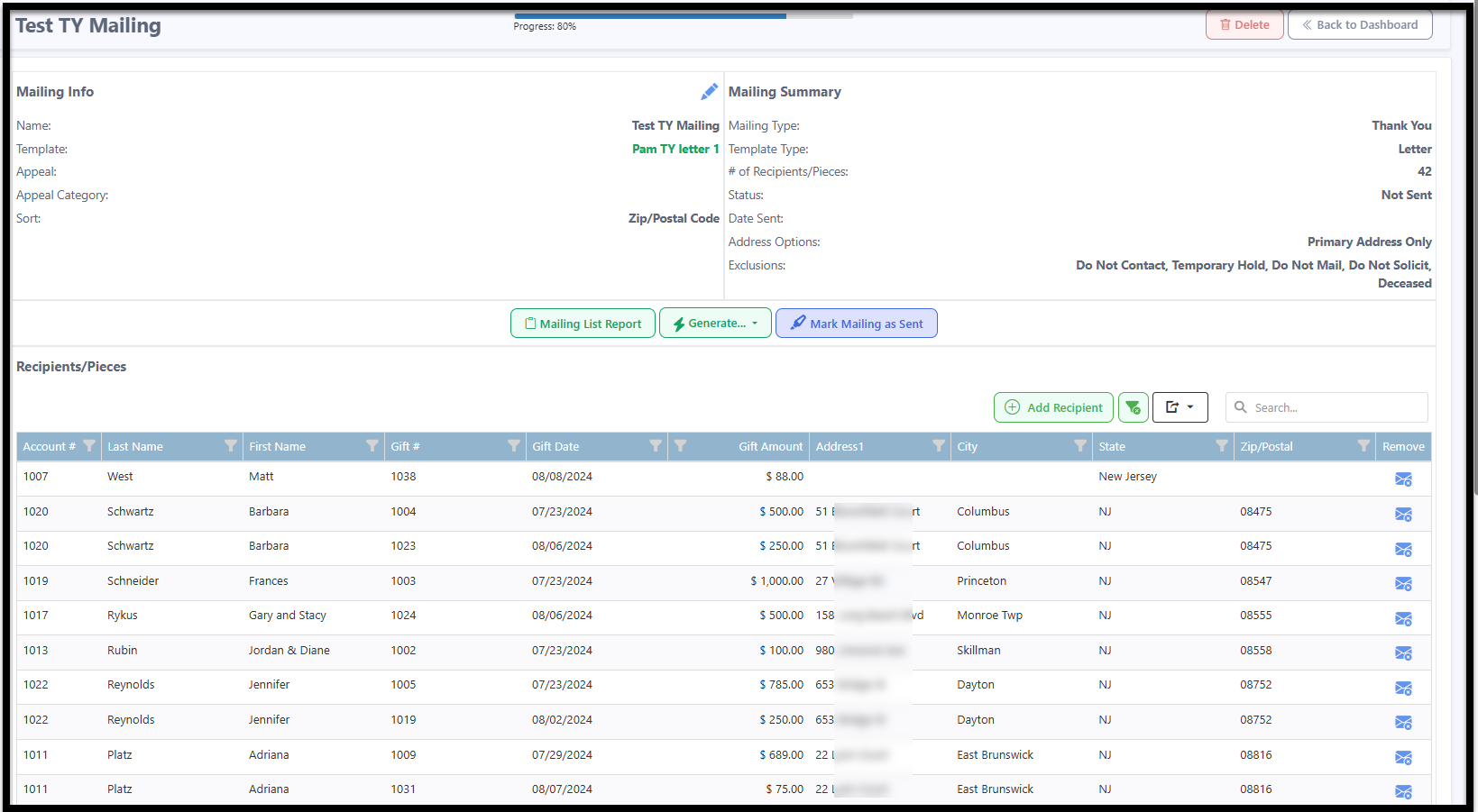Remove Frances Schneider recipient row
This screenshot has width=1478, height=812.
1403,584
